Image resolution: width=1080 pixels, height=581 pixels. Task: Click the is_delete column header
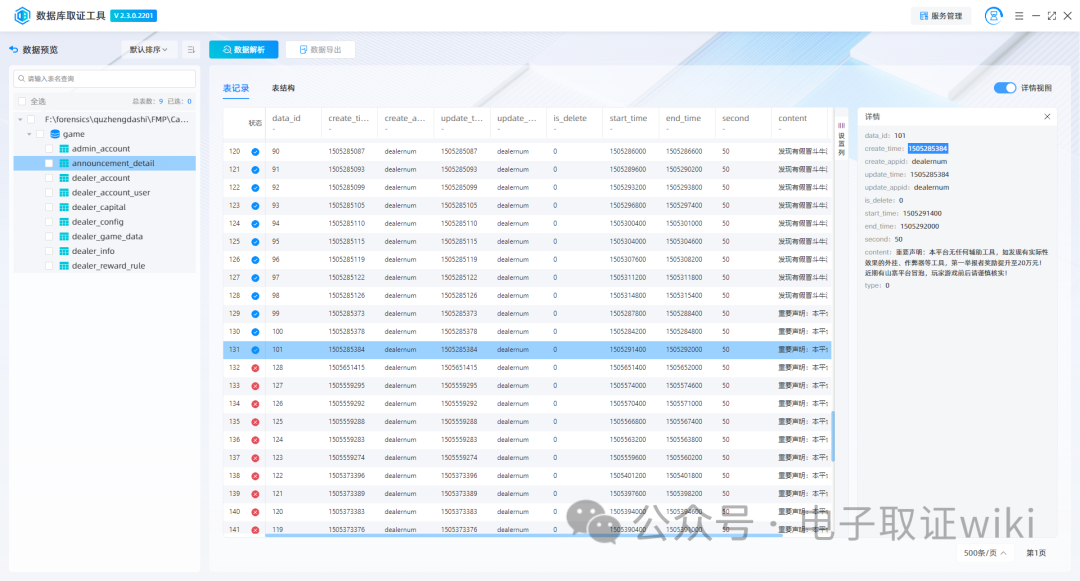[x=570, y=118]
